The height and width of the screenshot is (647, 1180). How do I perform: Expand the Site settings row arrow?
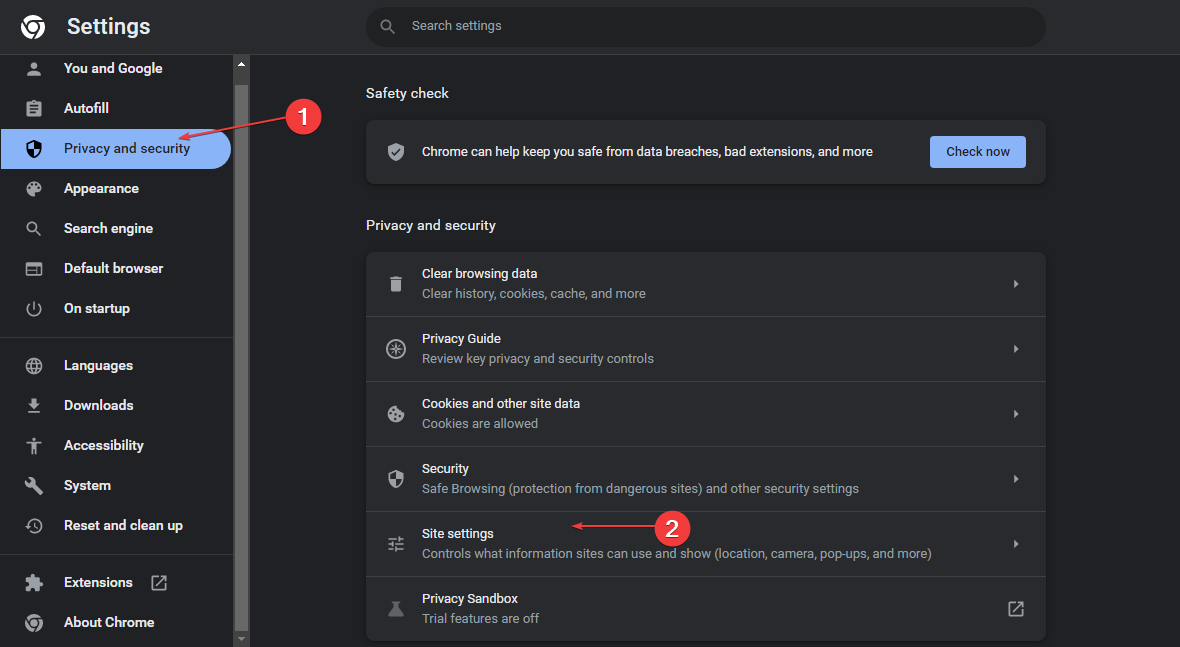click(1016, 544)
